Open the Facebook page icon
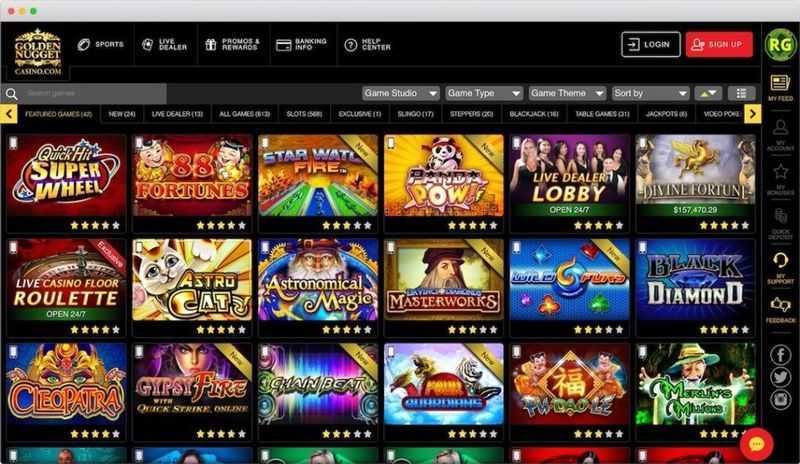The width and height of the screenshot is (800, 464). (780, 355)
